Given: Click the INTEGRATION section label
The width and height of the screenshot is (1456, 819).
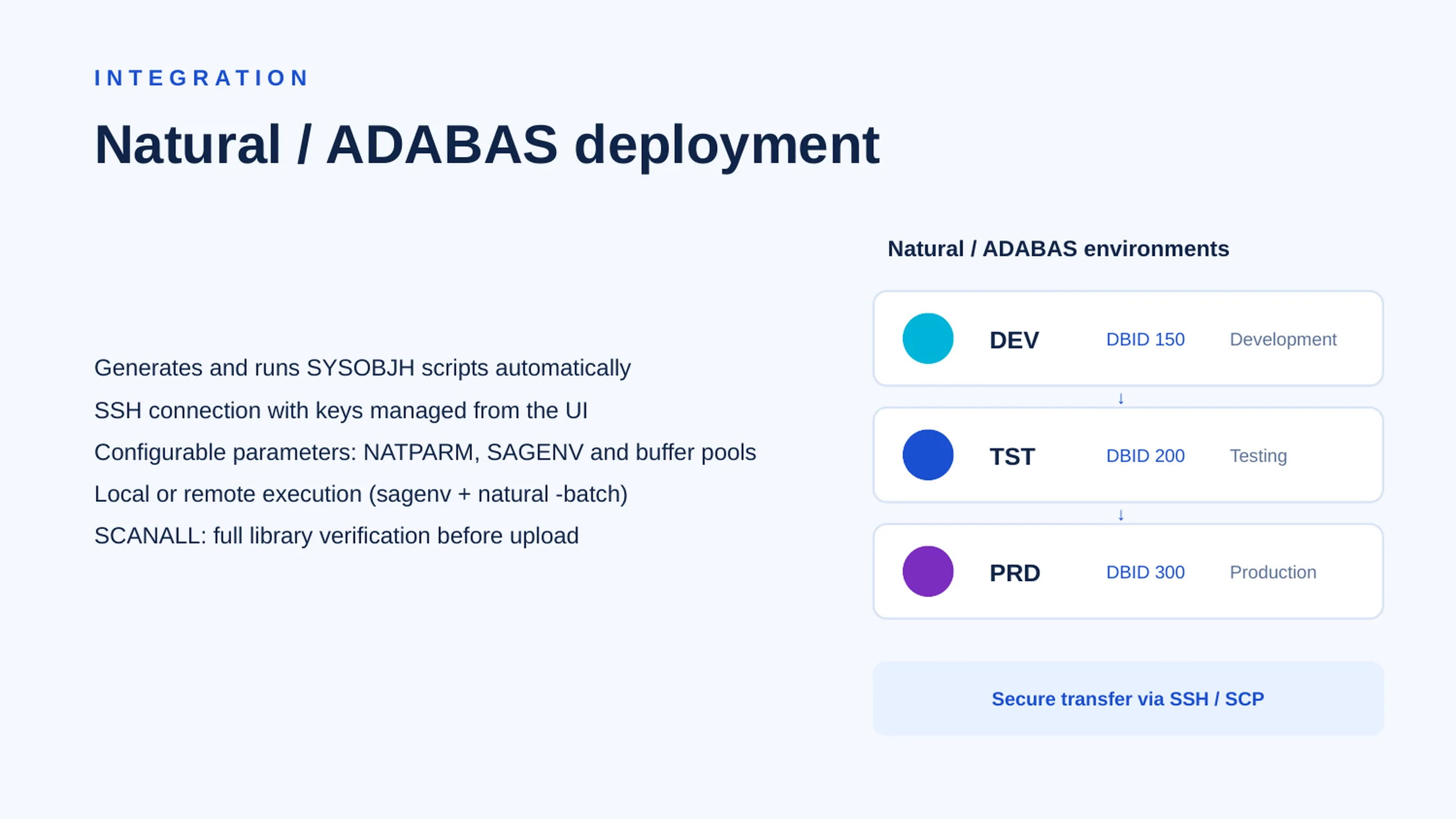Looking at the screenshot, I should click(201, 78).
